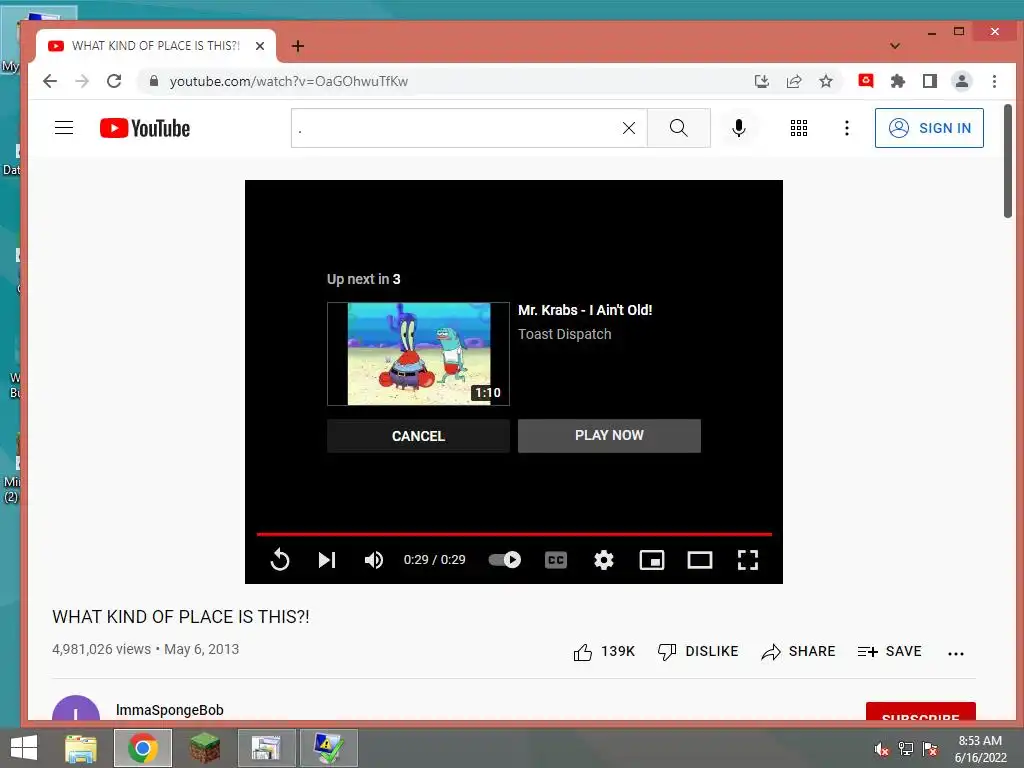Open the ImmaSpongeBob channel name
This screenshot has height=768, width=1024.
(170, 710)
